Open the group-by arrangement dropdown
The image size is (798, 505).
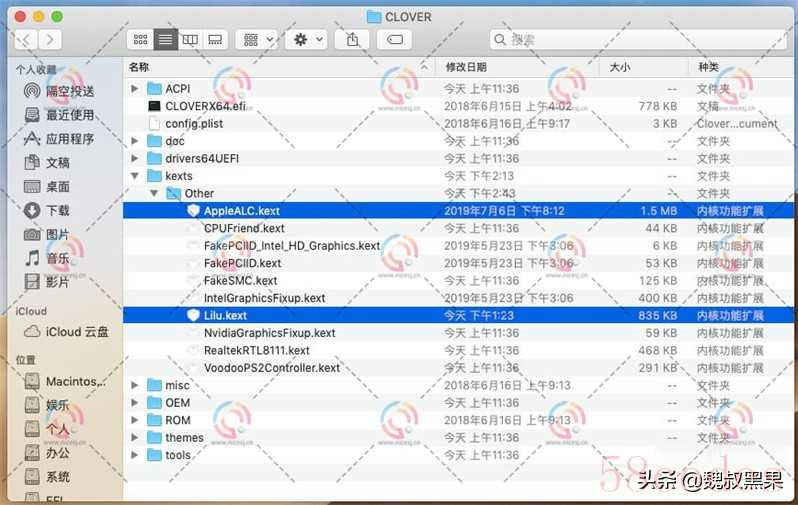tap(257, 40)
